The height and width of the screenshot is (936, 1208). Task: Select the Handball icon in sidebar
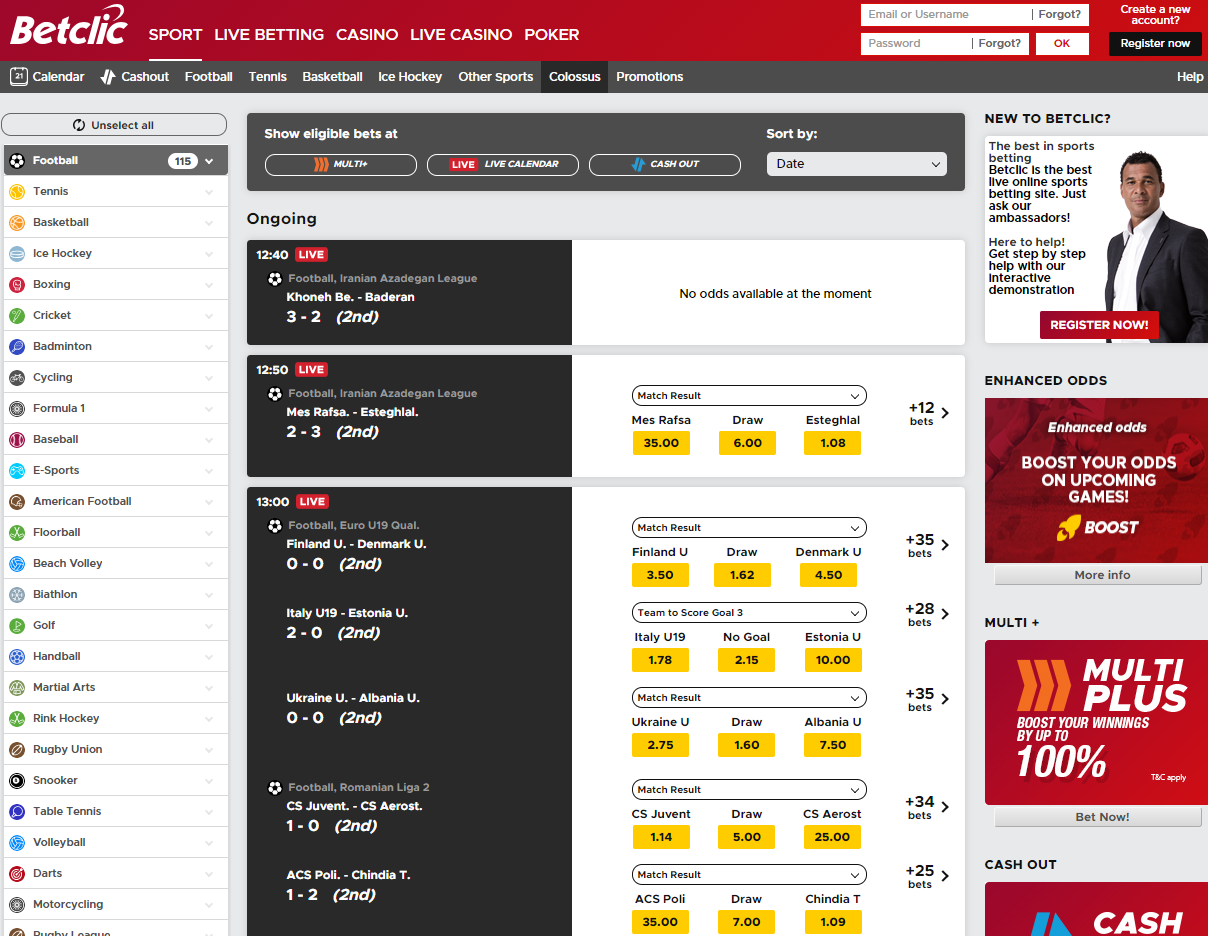(17, 656)
